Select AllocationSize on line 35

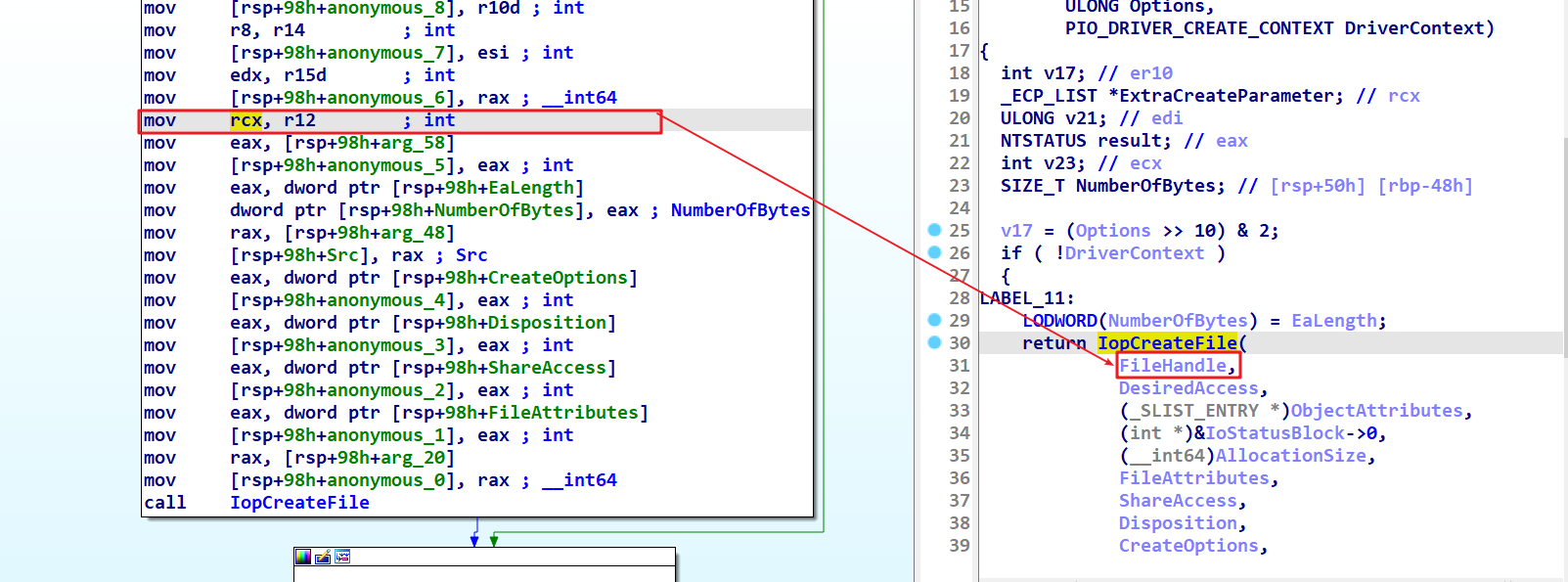(x=1290, y=456)
